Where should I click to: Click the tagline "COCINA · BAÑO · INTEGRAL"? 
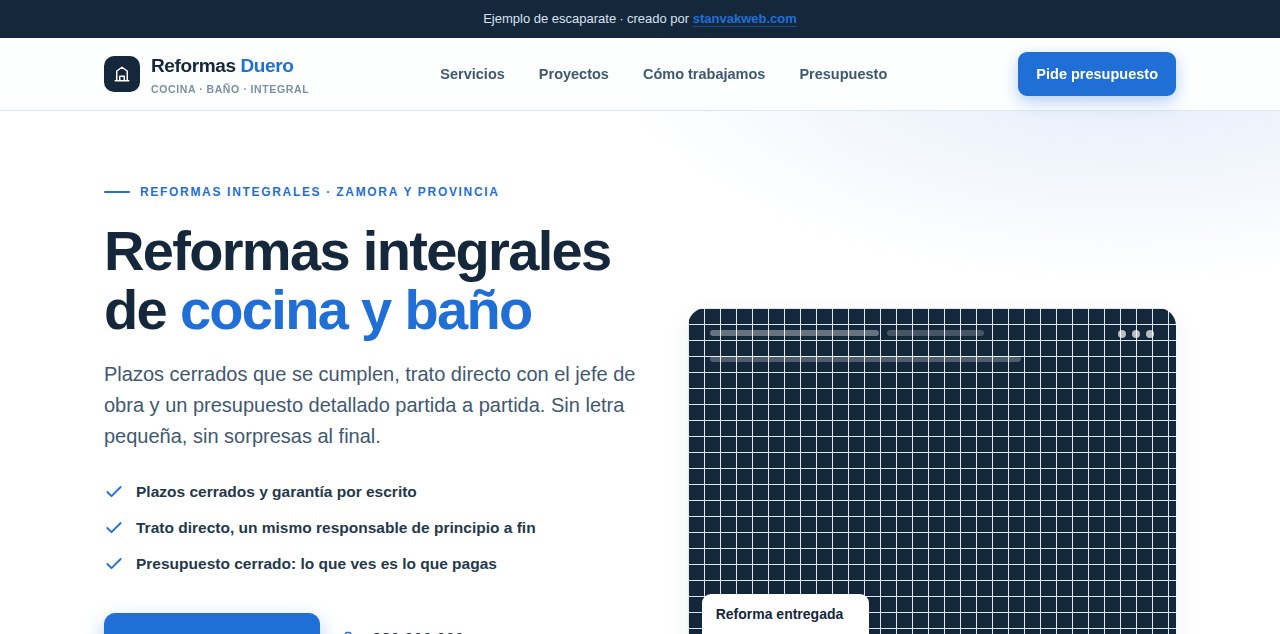tap(230, 89)
